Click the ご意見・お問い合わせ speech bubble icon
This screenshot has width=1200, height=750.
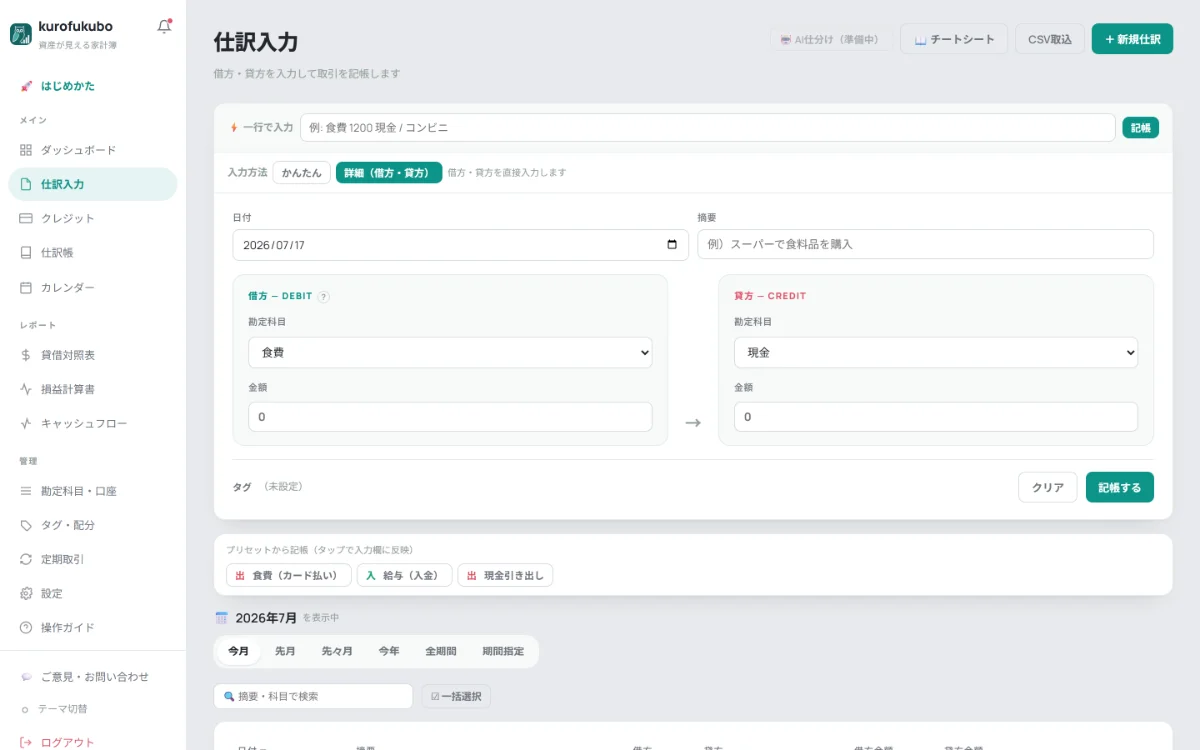pos(26,677)
